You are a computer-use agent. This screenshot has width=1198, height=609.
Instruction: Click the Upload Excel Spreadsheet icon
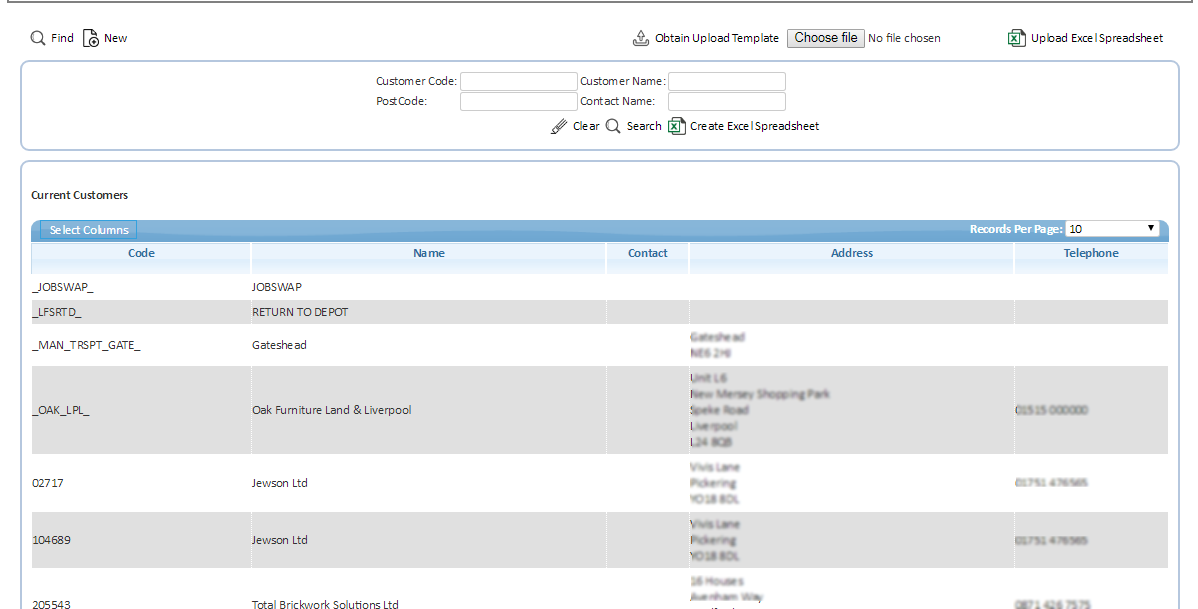tap(1016, 38)
